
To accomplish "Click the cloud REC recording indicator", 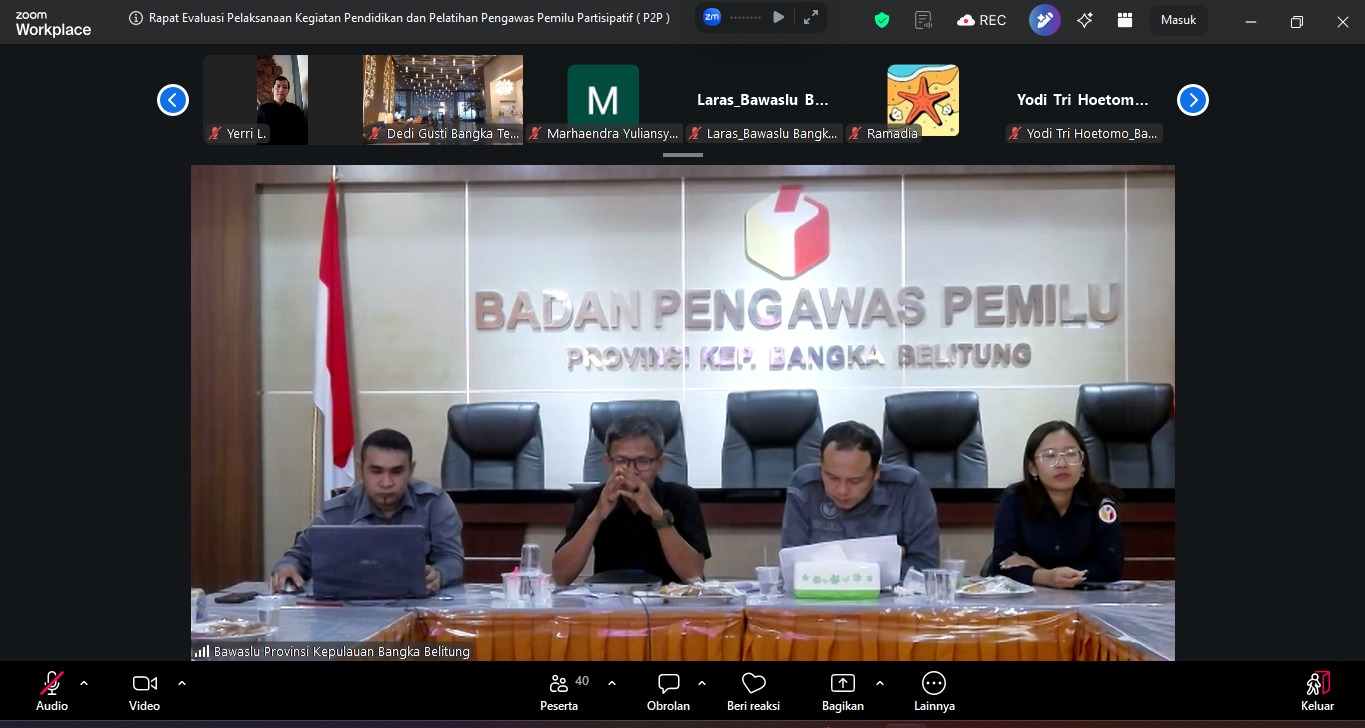I will point(982,20).
